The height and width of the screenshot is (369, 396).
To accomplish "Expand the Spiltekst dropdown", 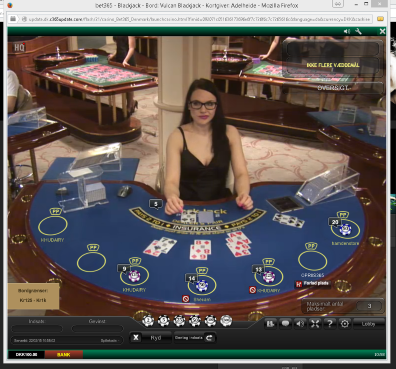I will click(110, 340).
